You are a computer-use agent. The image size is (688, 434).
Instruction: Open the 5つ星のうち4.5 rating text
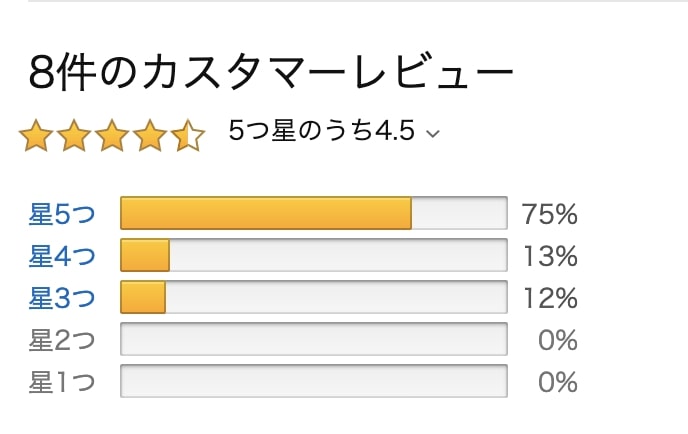(x=321, y=131)
